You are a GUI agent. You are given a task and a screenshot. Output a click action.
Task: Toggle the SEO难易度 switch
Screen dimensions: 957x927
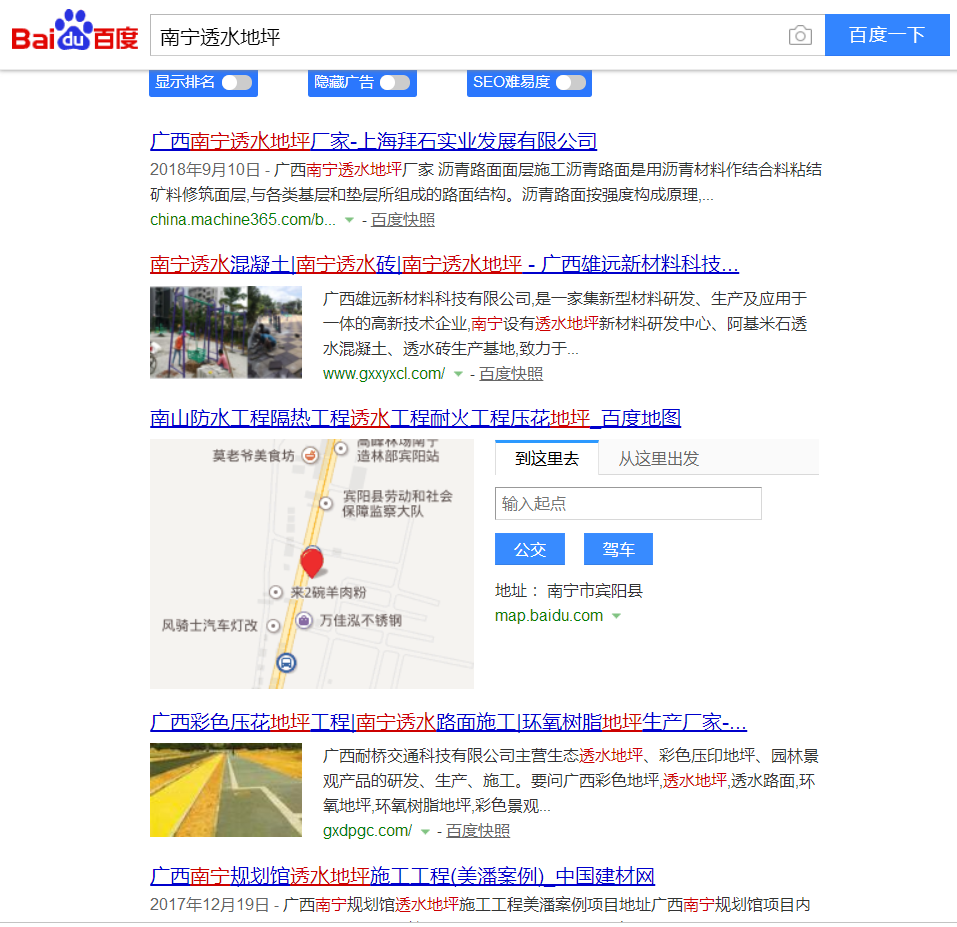(x=571, y=82)
